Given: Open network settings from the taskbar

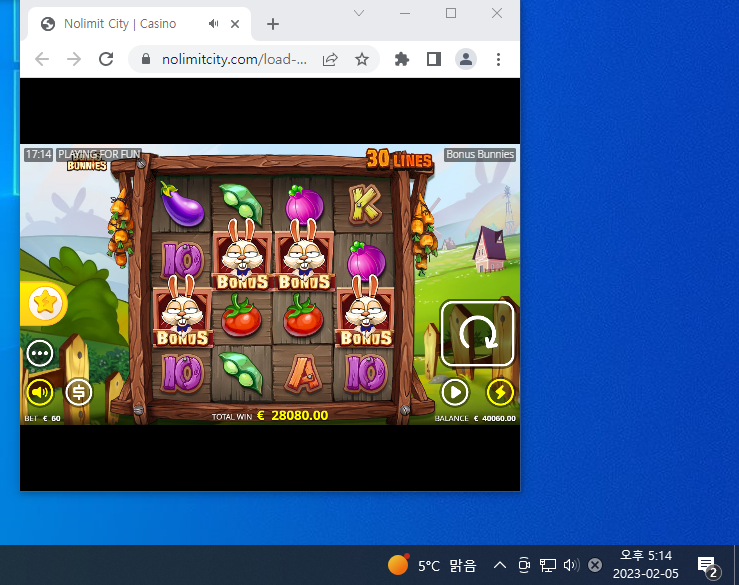Looking at the screenshot, I should (x=548, y=565).
